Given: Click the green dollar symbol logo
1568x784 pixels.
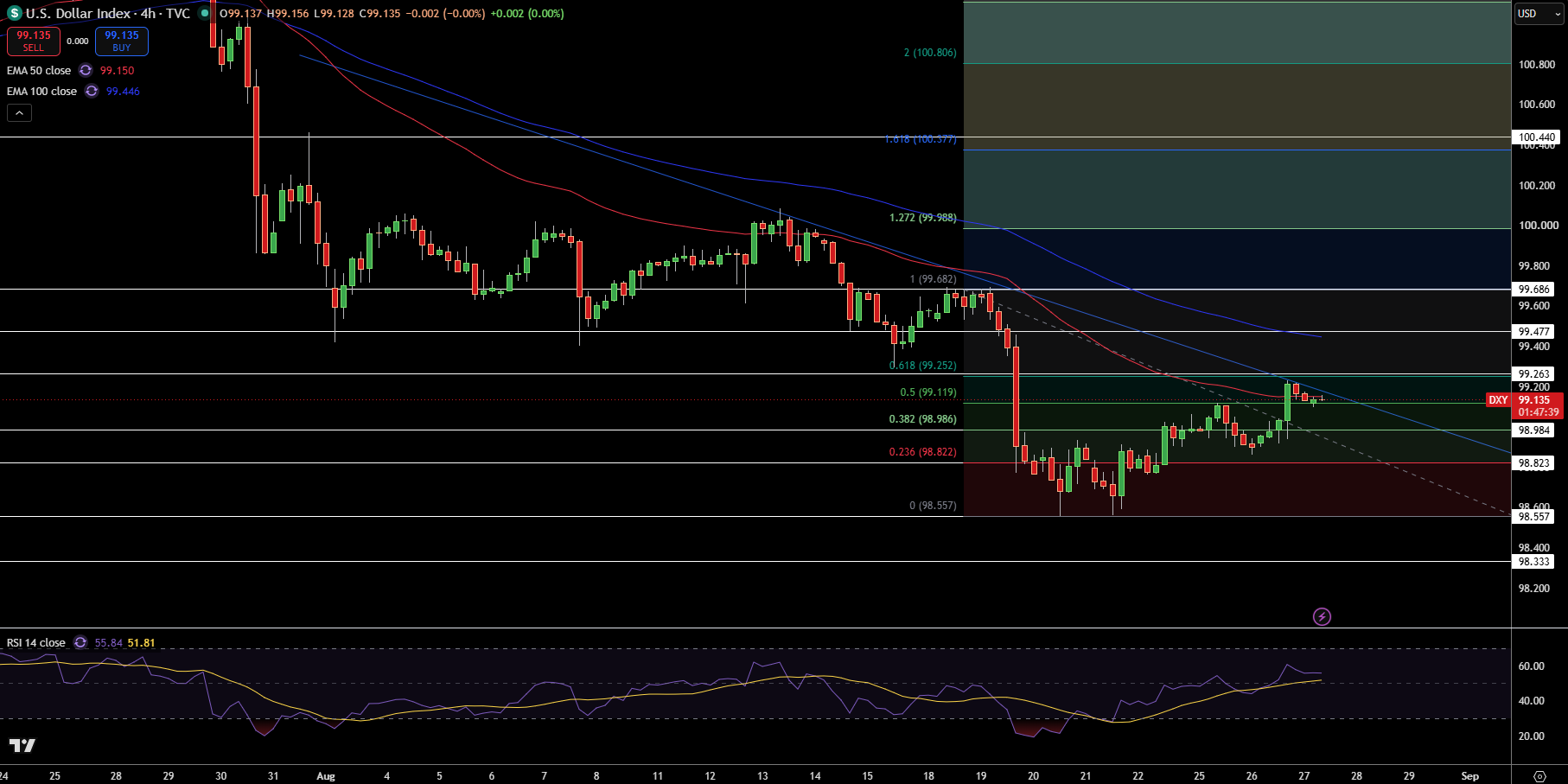Looking at the screenshot, I should pos(15,13).
